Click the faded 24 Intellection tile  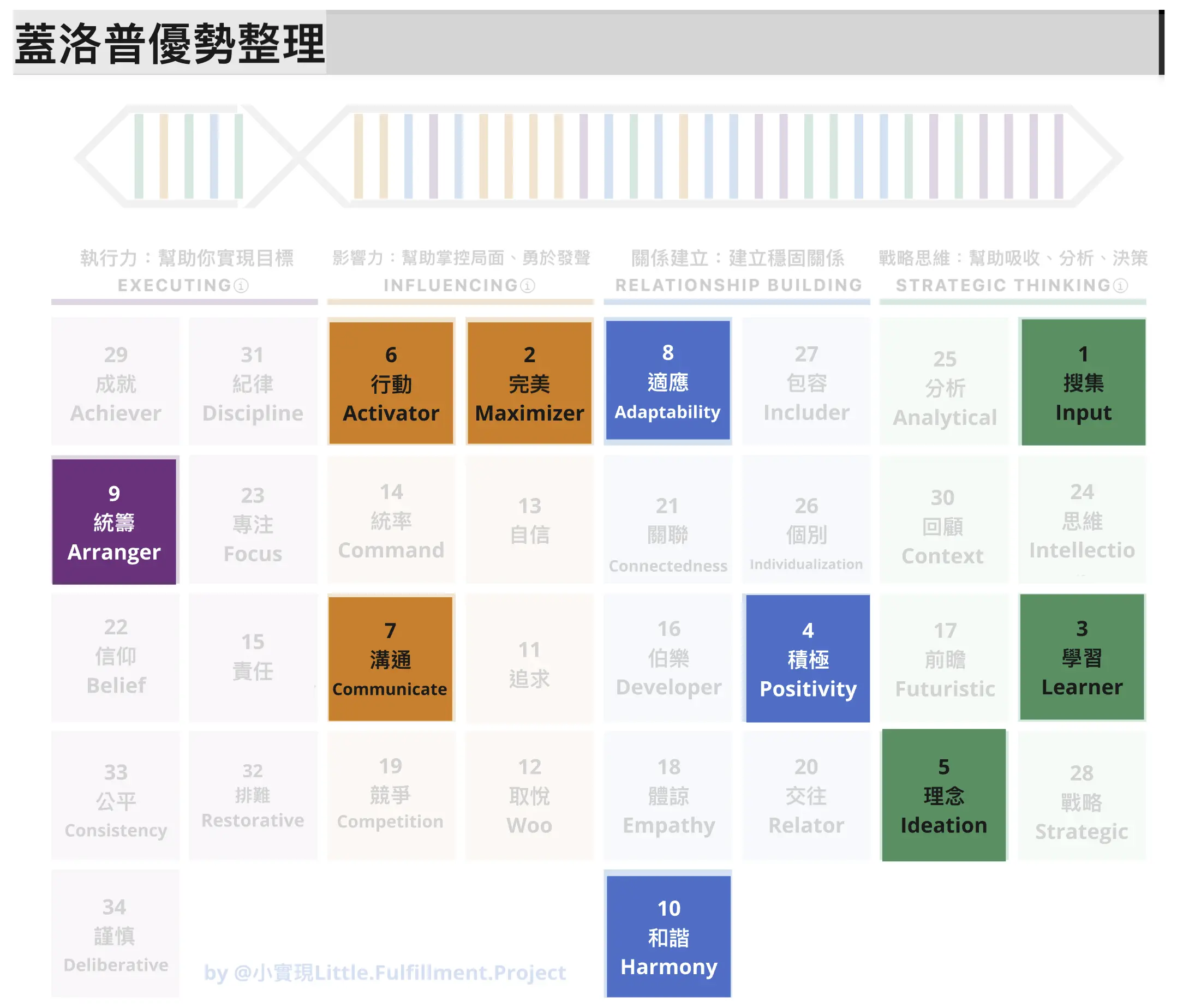click(x=1082, y=520)
